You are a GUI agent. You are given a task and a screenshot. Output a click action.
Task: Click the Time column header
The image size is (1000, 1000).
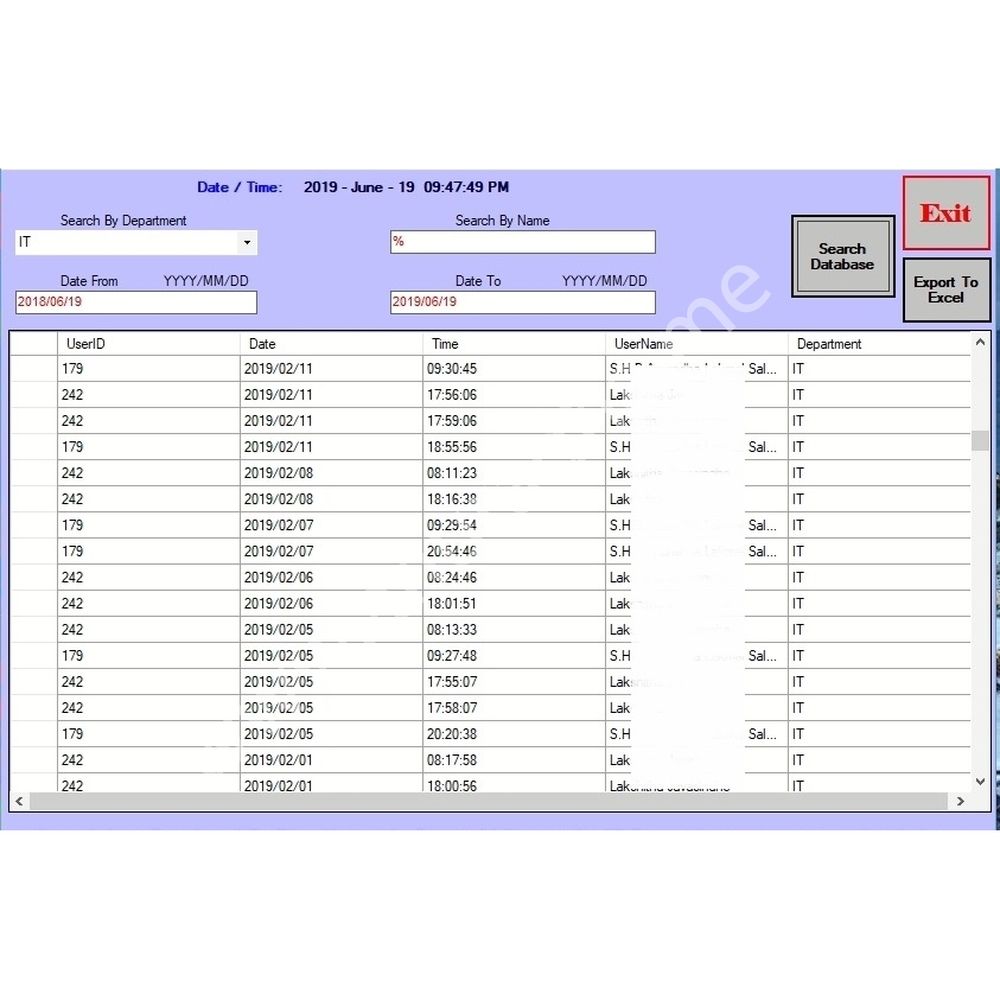pyautogui.click(x=513, y=344)
